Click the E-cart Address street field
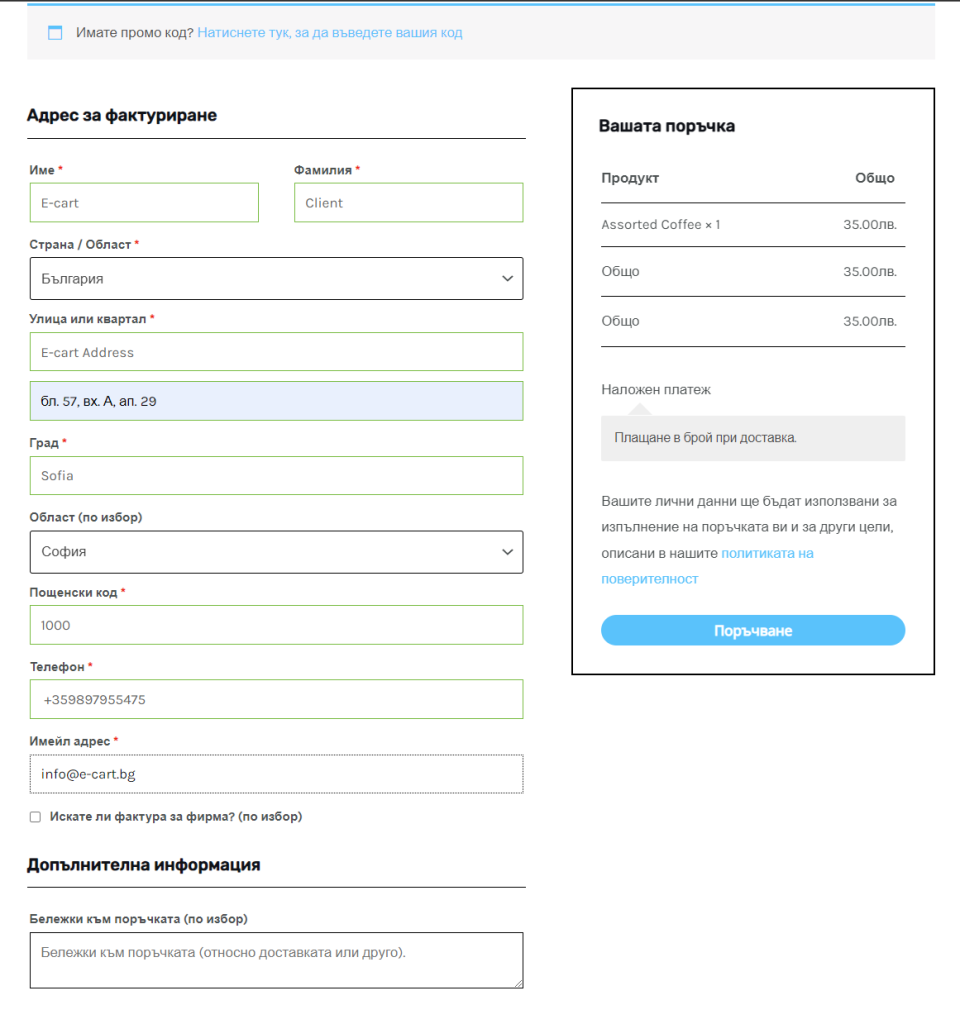This screenshot has width=960, height=1024. pos(276,352)
